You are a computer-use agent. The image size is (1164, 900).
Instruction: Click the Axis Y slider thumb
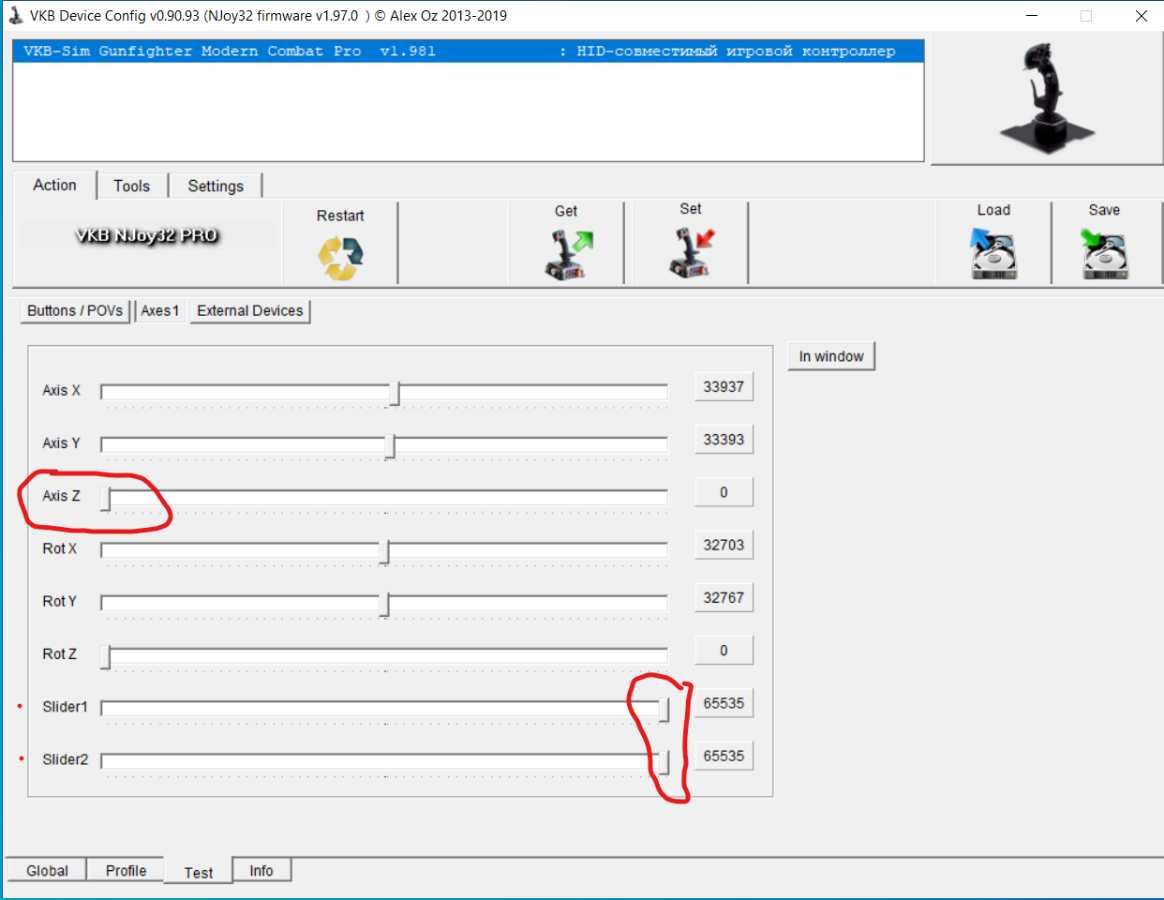[x=390, y=446]
